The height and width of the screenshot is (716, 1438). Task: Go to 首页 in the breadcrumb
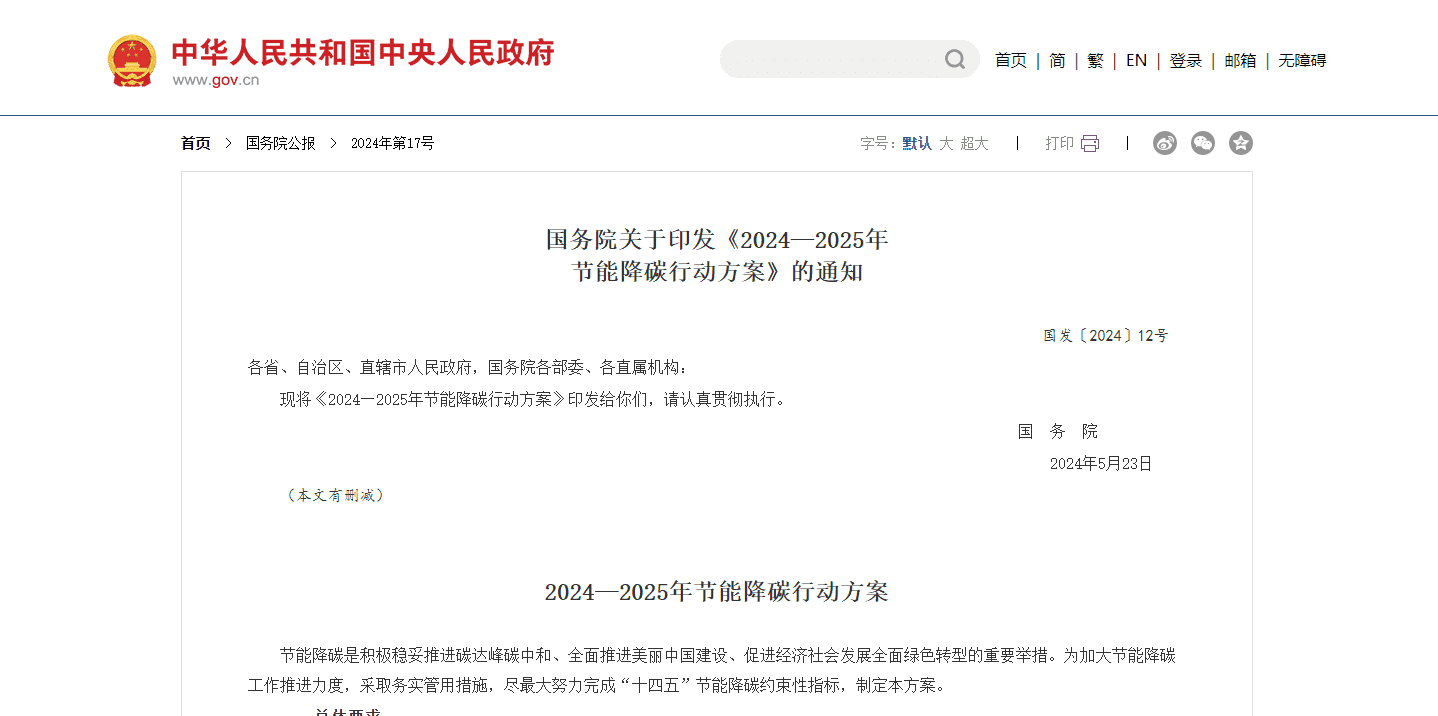point(196,144)
